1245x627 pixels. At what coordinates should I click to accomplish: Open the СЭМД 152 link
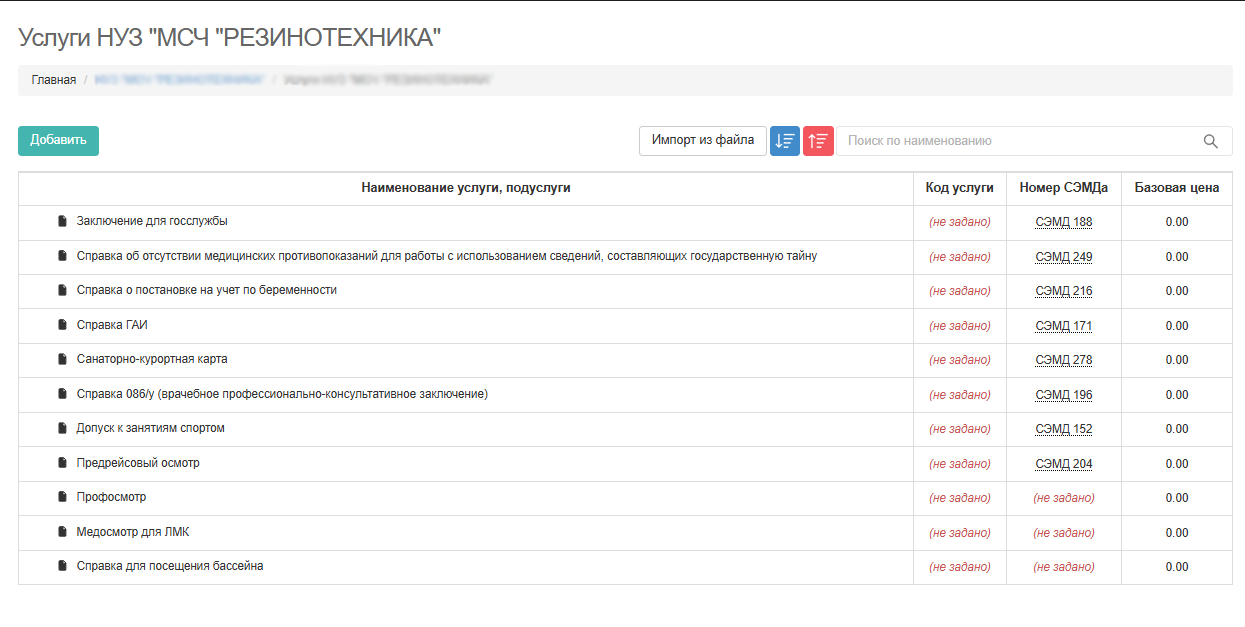coord(1062,428)
